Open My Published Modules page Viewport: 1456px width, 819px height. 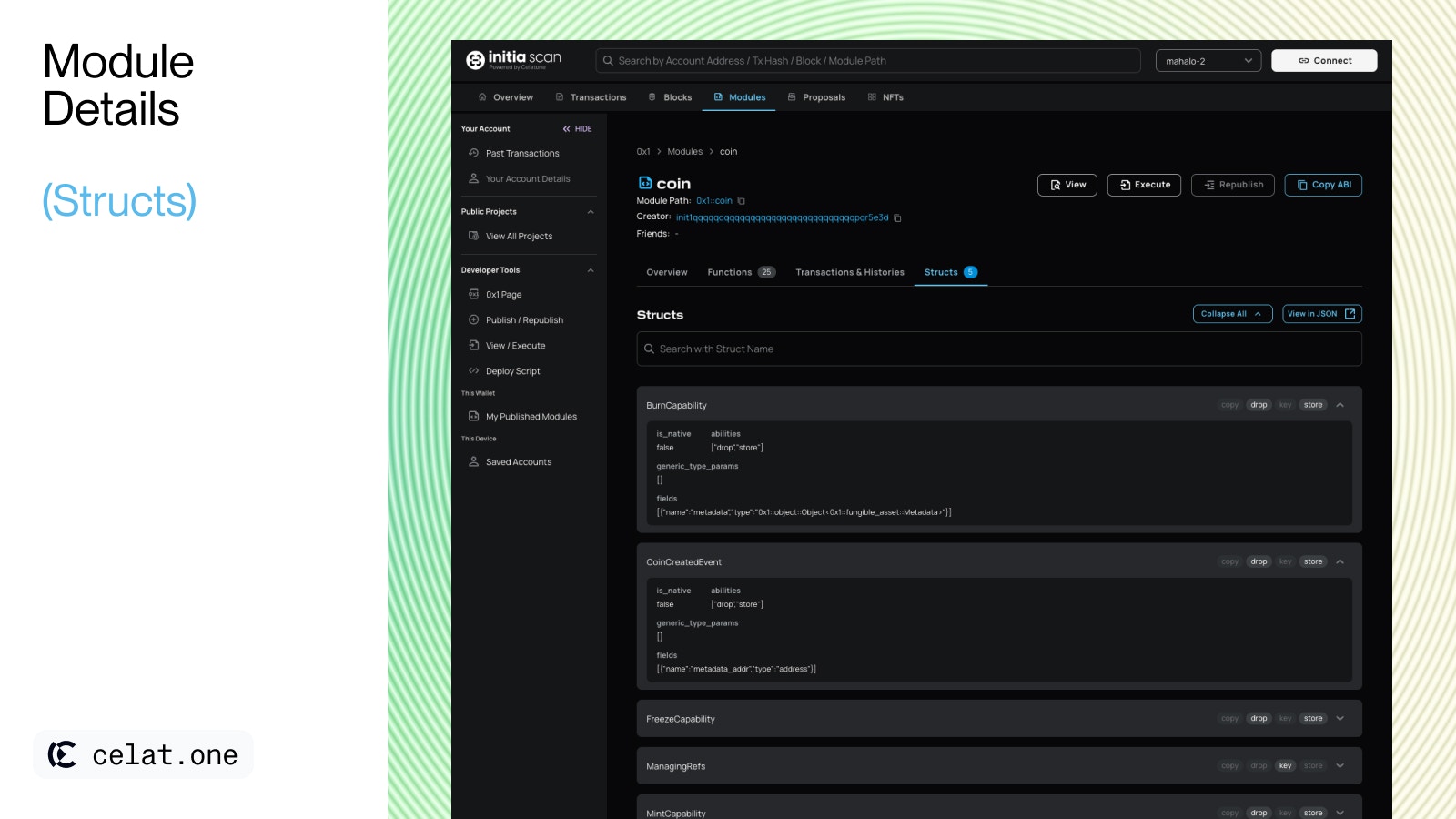[x=531, y=417]
